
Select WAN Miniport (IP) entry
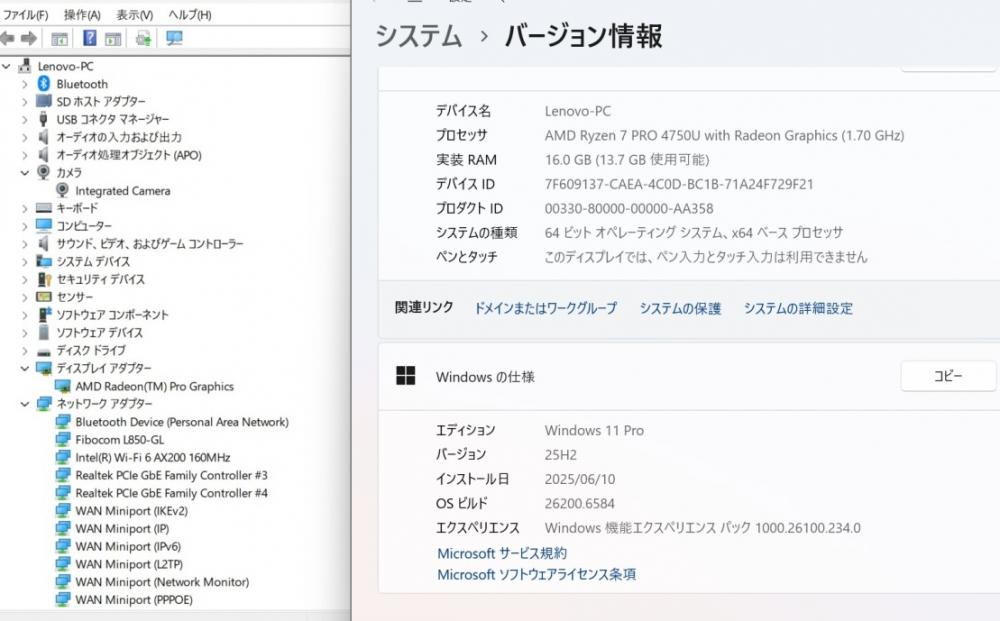[x=122, y=529]
